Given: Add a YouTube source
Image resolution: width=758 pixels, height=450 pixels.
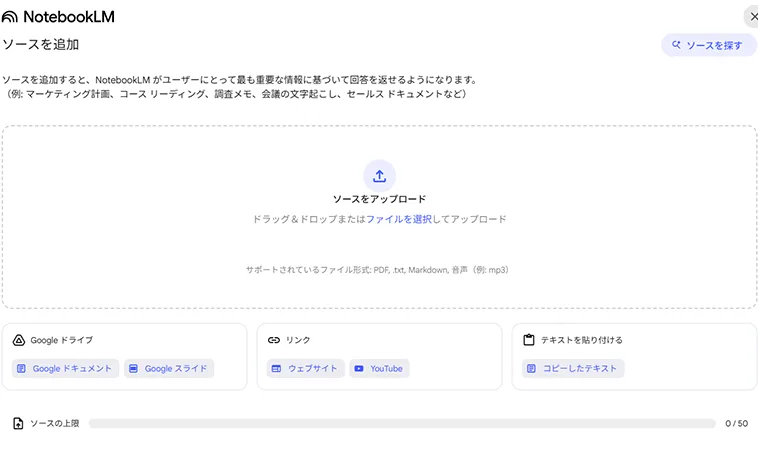Looking at the screenshot, I should [379, 369].
